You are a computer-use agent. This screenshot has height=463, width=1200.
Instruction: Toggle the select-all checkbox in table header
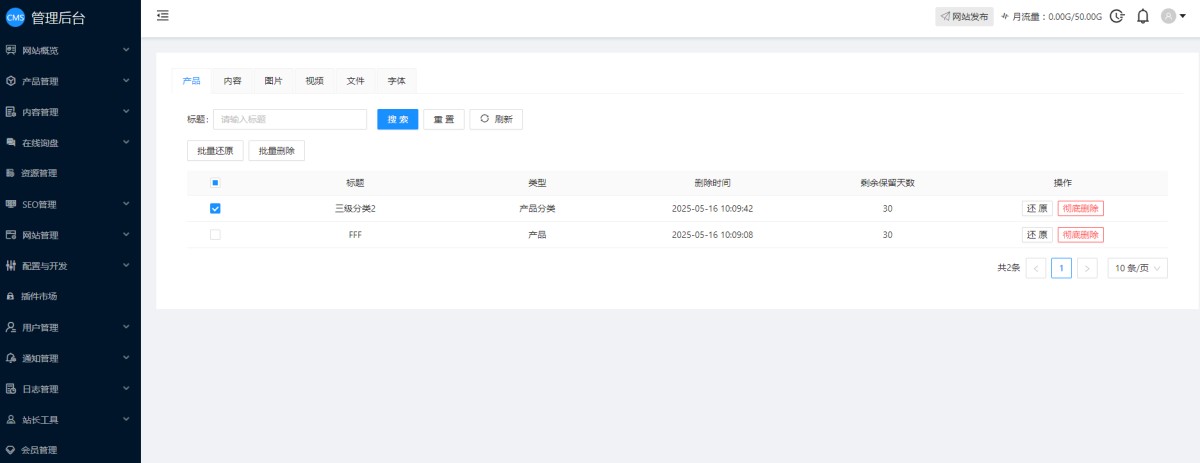pos(215,183)
